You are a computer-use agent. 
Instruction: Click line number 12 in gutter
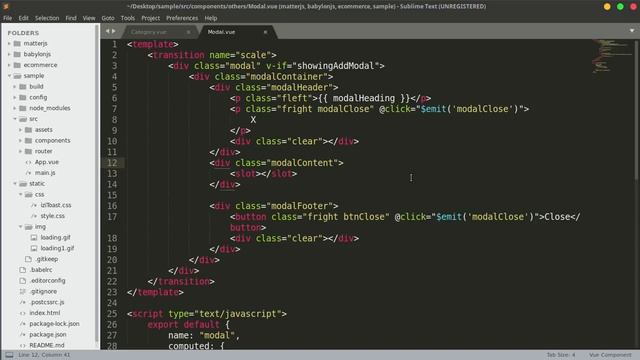[x=112, y=163]
